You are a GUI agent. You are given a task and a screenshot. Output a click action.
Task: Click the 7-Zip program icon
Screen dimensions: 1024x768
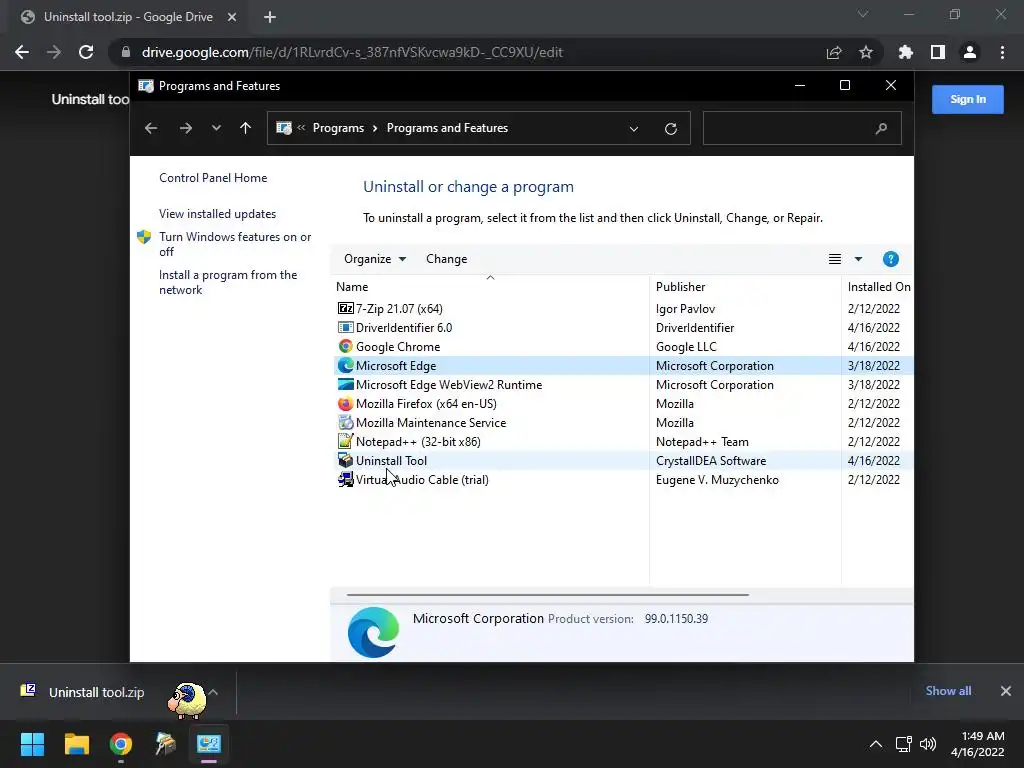coord(345,308)
